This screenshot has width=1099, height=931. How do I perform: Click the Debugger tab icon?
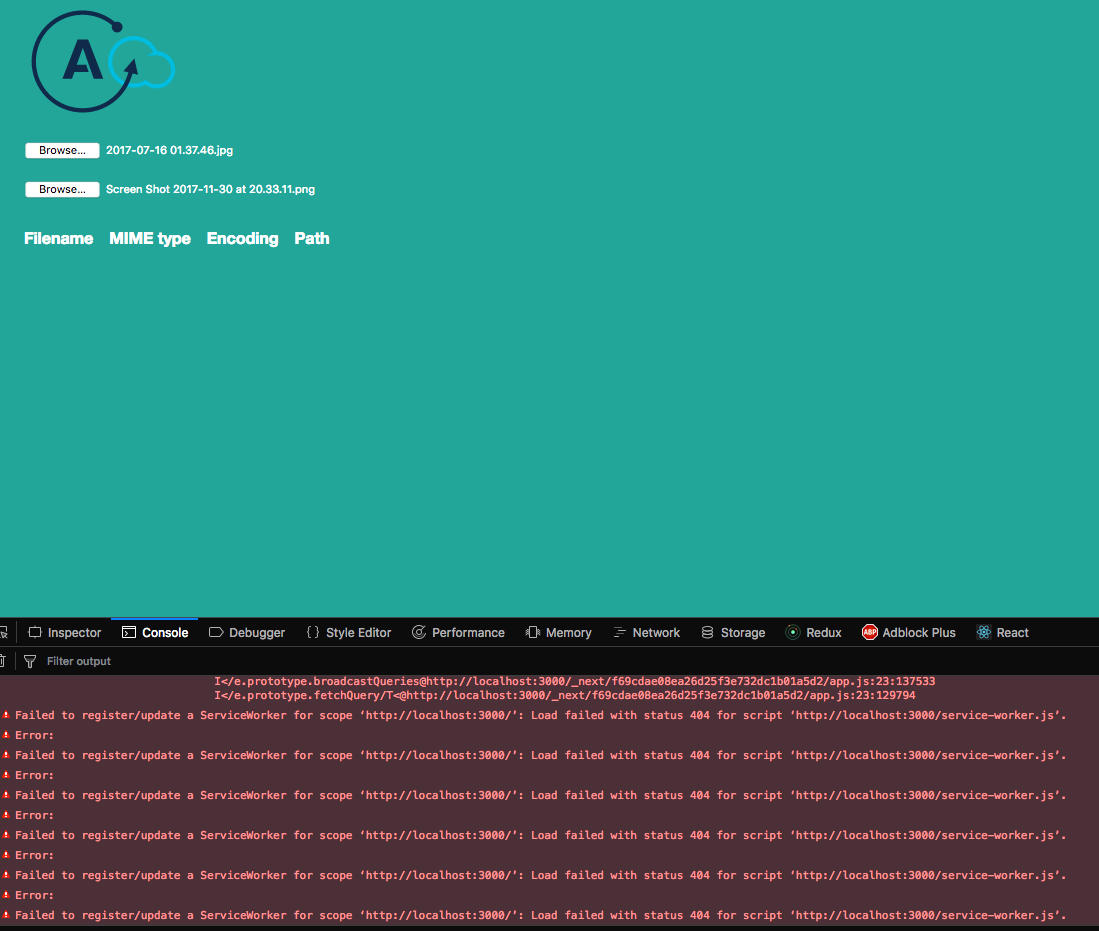216,632
